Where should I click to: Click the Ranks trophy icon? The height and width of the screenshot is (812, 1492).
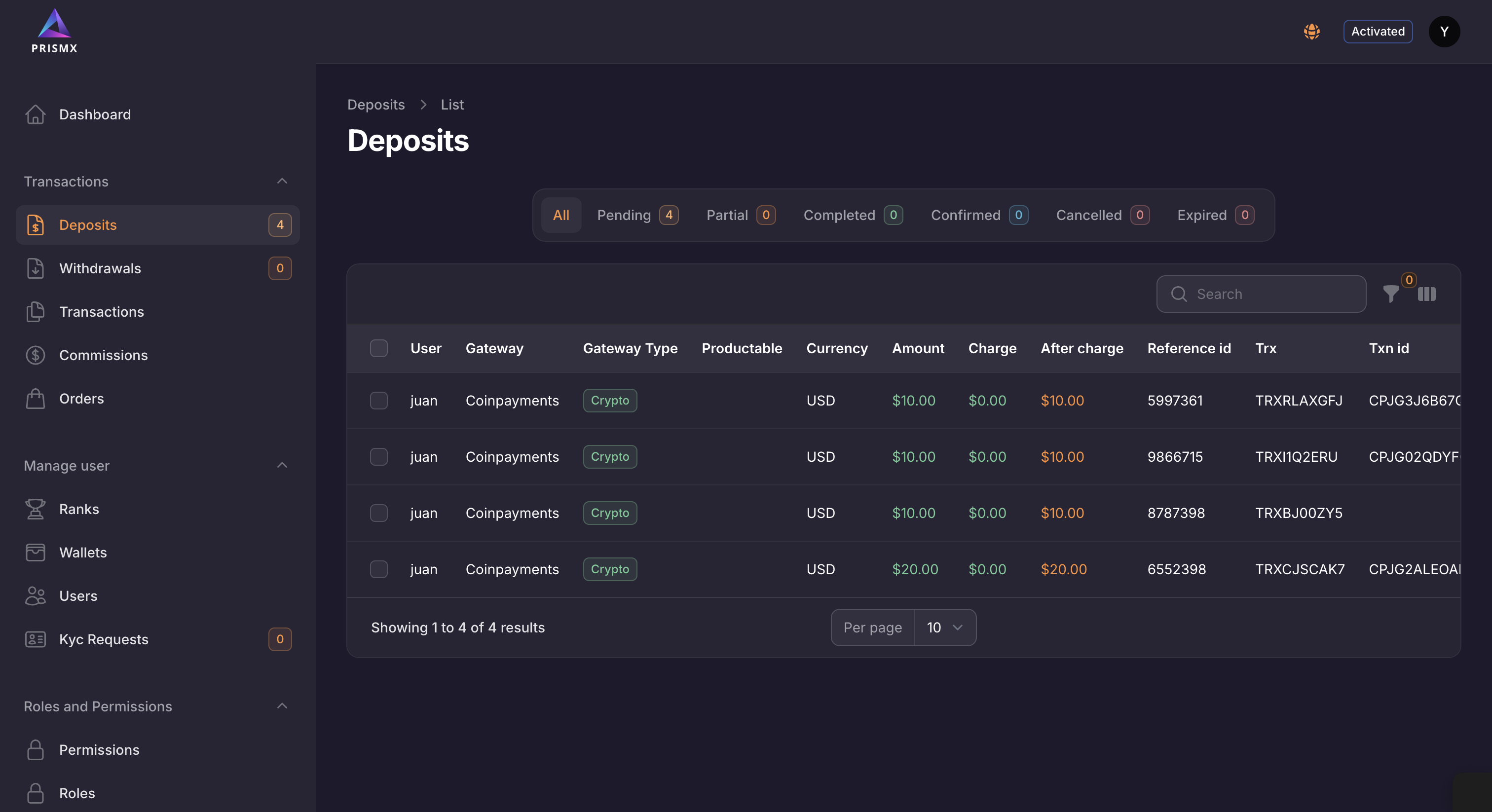click(36, 509)
